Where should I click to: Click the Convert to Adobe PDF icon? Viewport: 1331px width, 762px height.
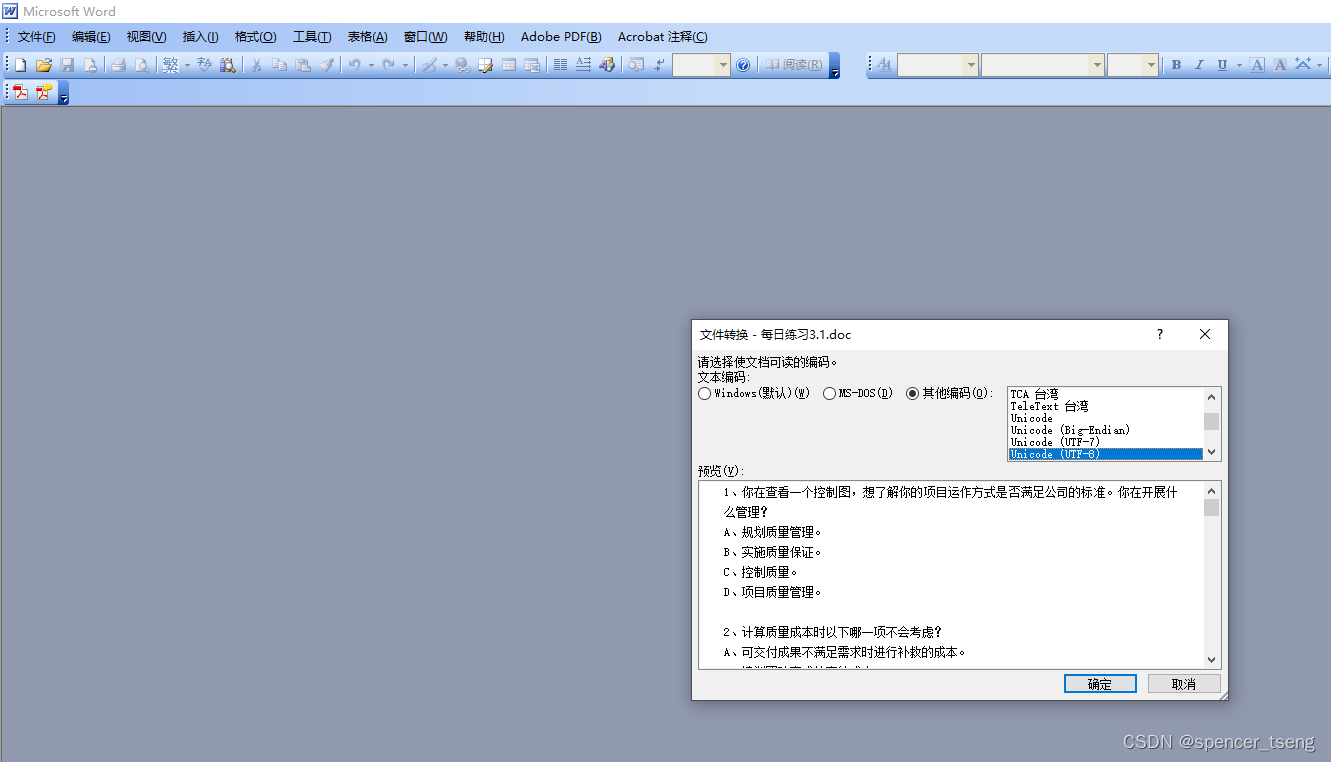tap(20, 92)
